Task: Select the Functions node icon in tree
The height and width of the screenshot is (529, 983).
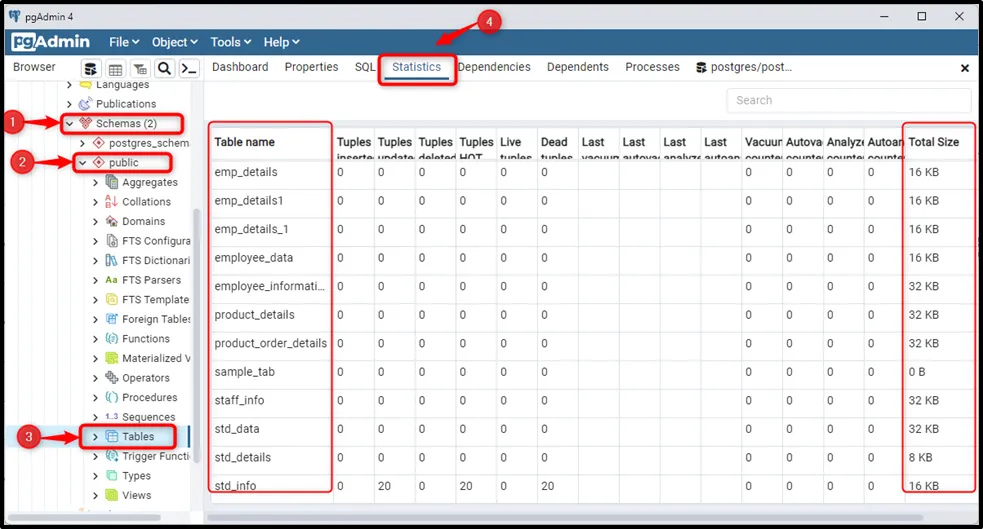Action: pyautogui.click(x=112, y=339)
